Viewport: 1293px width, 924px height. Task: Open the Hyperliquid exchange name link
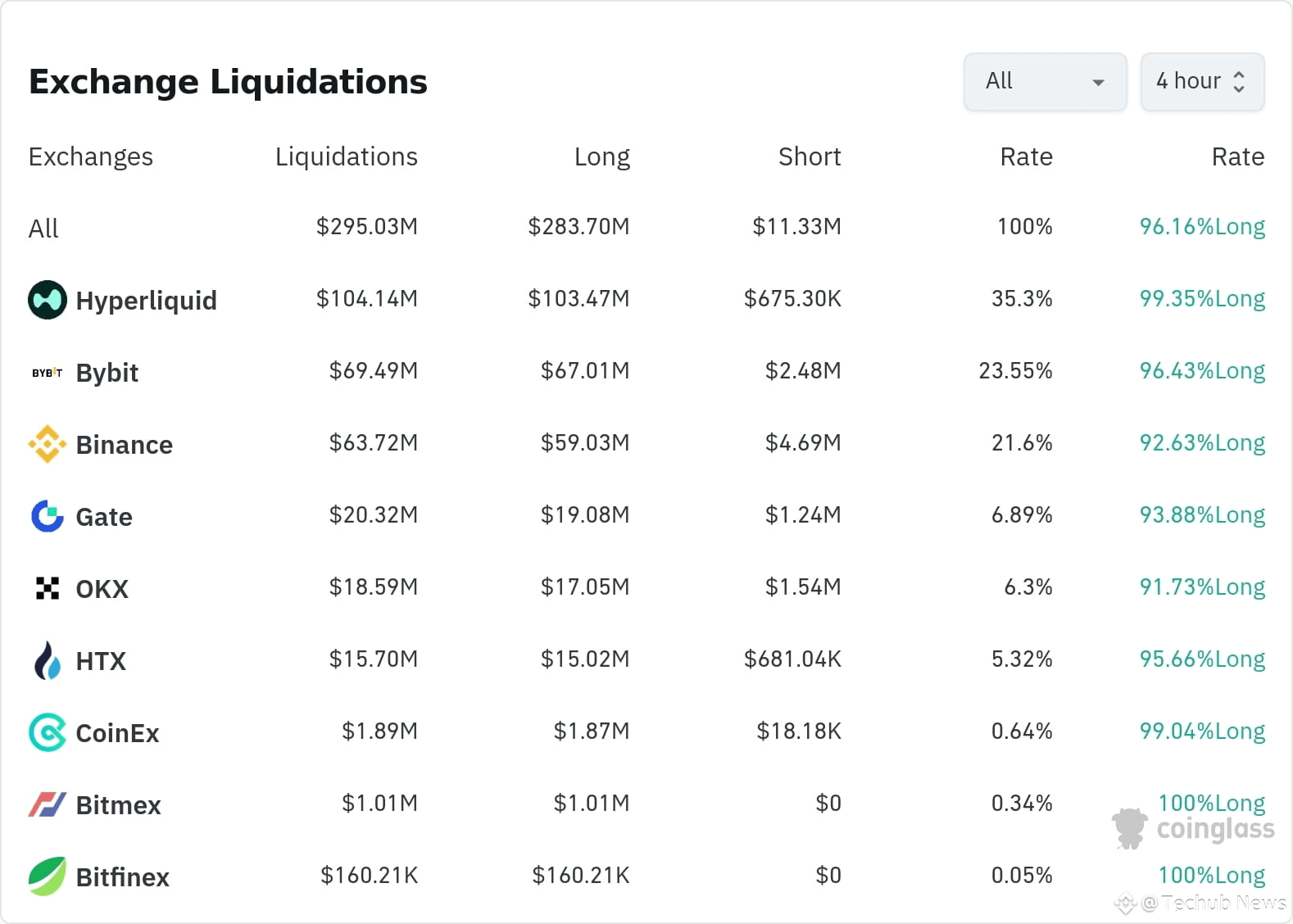coord(146,301)
